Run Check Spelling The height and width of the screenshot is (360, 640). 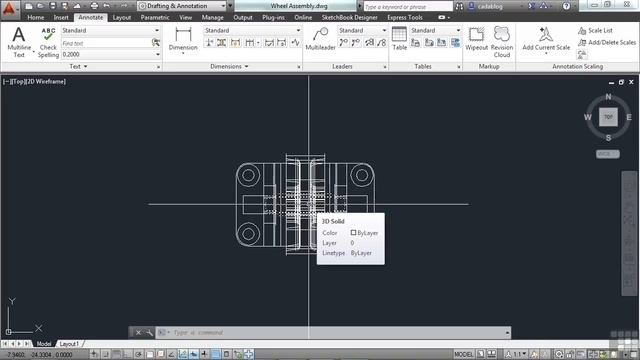48,42
